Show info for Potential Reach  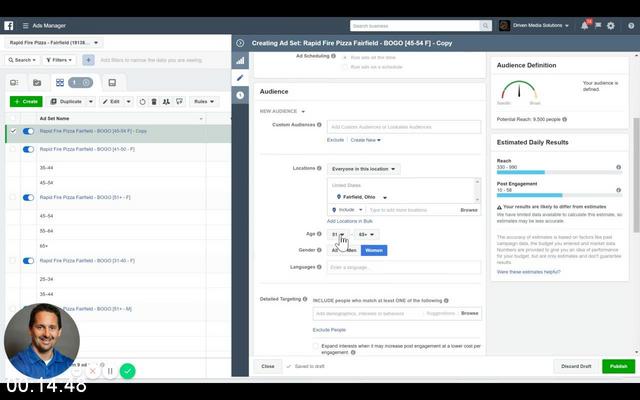point(564,120)
